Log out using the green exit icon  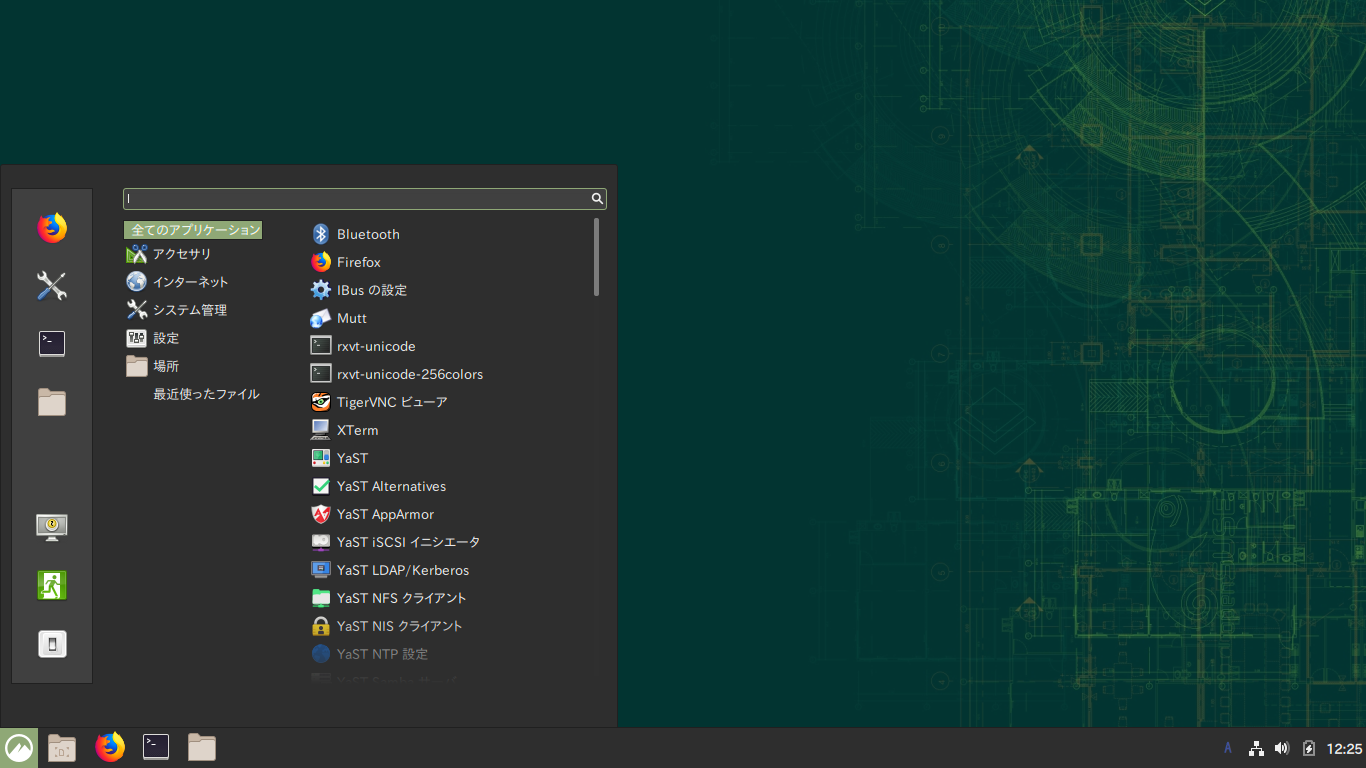[52, 584]
